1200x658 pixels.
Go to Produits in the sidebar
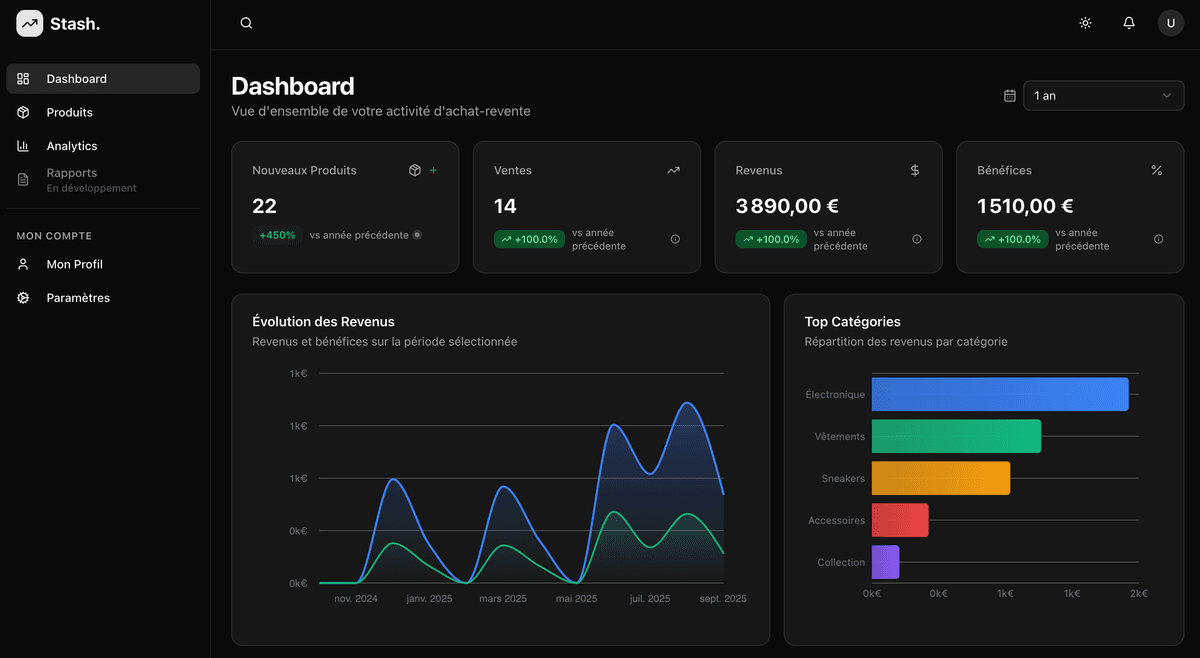pos(103,113)
